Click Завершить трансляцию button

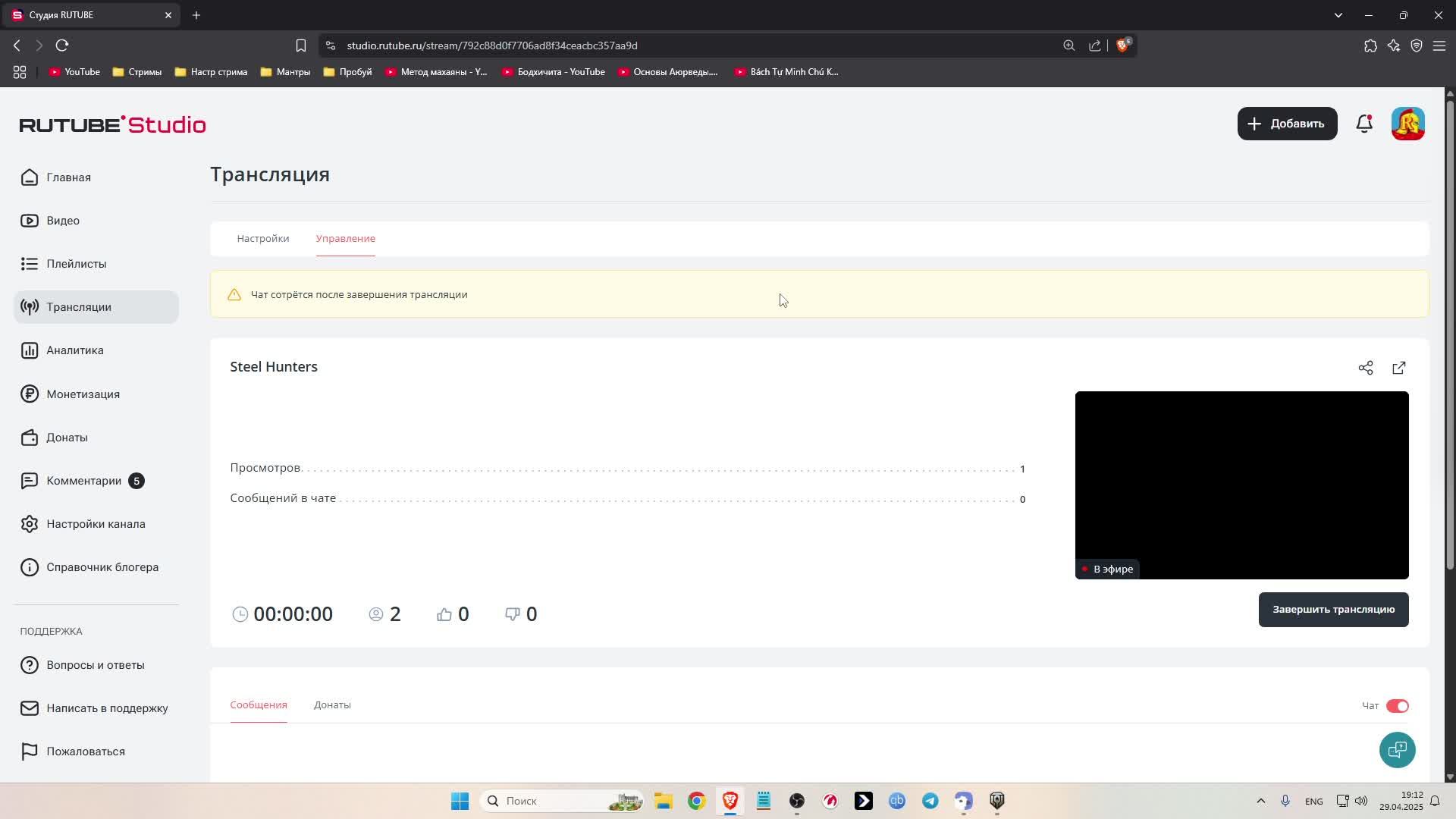pos(1332,610)
